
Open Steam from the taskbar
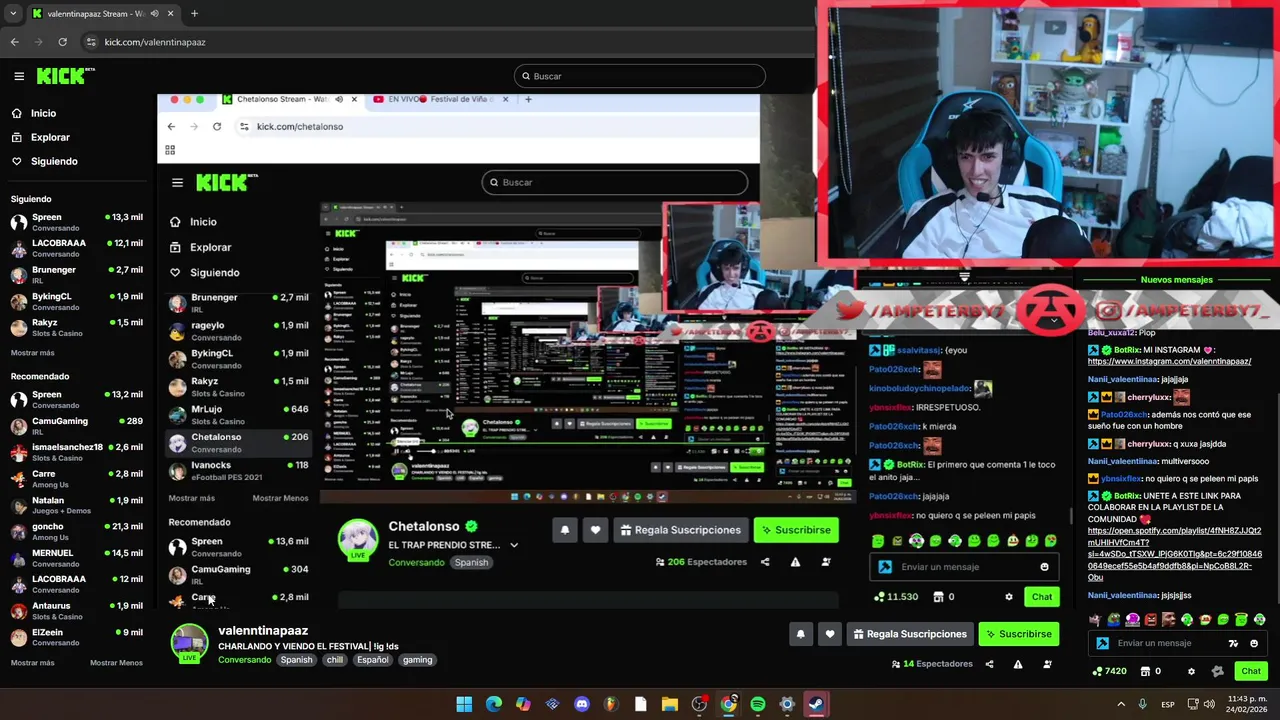pyautogui.click(x=816, y=704)
